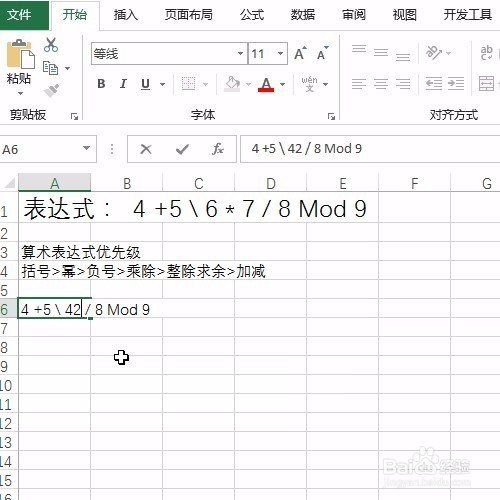
Task: Switch to the 页面布局 tab
Action: (x=189, y=15)
